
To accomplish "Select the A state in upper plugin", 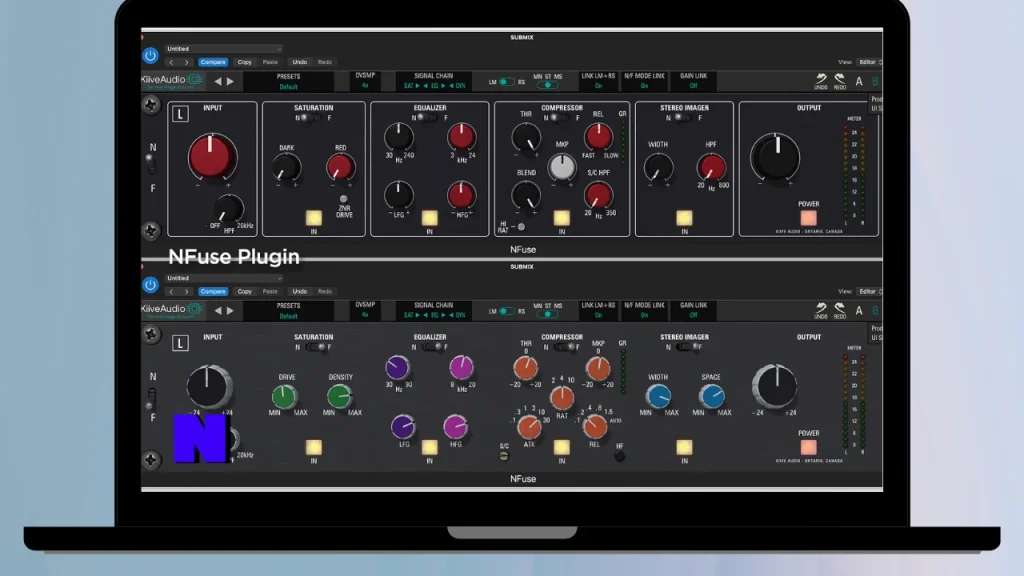I will [x=859, y=82].
